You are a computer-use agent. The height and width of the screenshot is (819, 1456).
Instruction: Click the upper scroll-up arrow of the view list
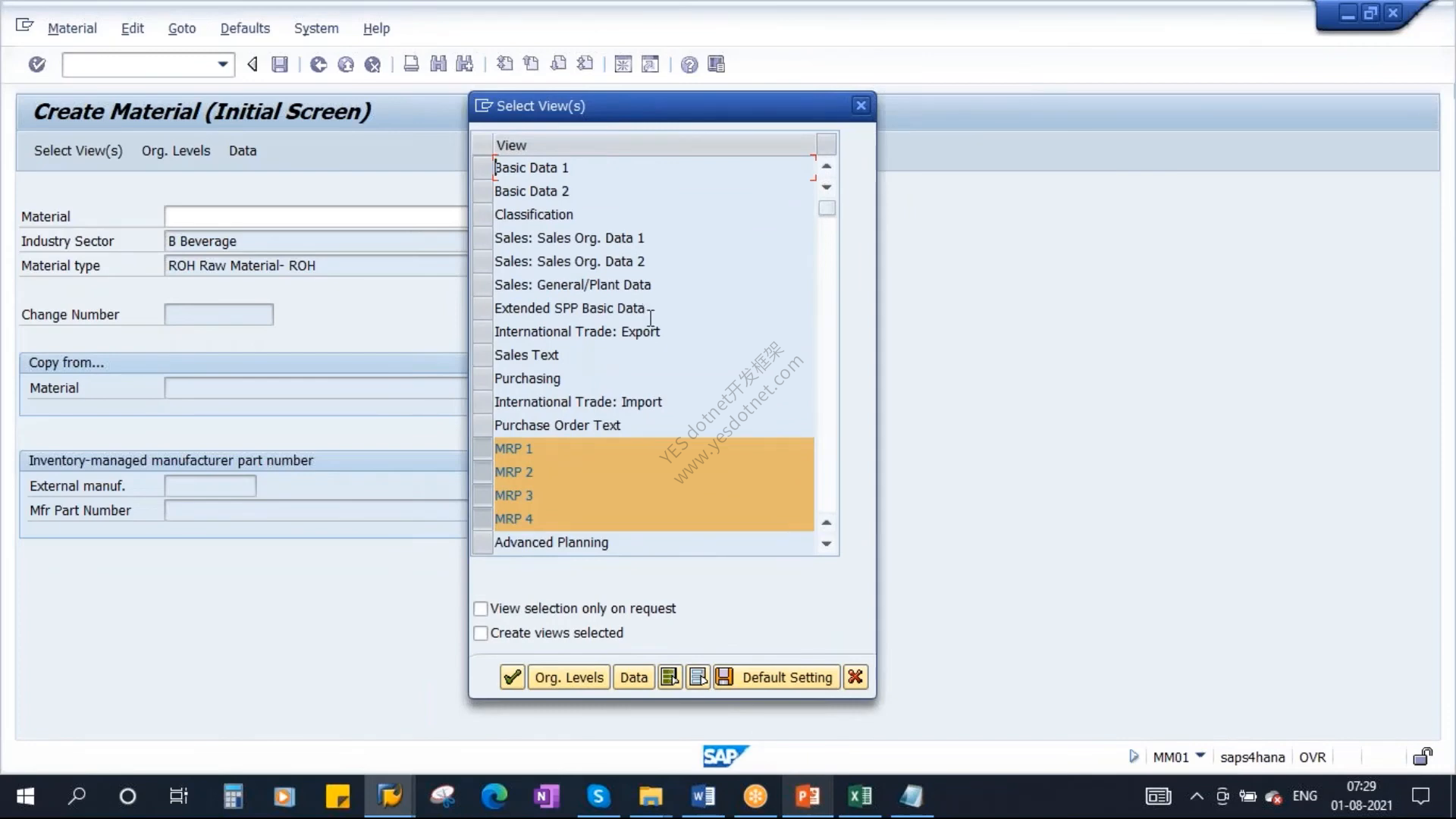coord(827,165)
